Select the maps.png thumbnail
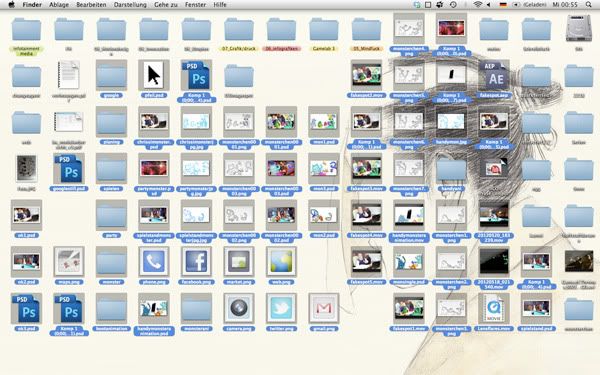The height and width of the screenshot is (375, 600). pyautogui.click(x=68, y=262)
